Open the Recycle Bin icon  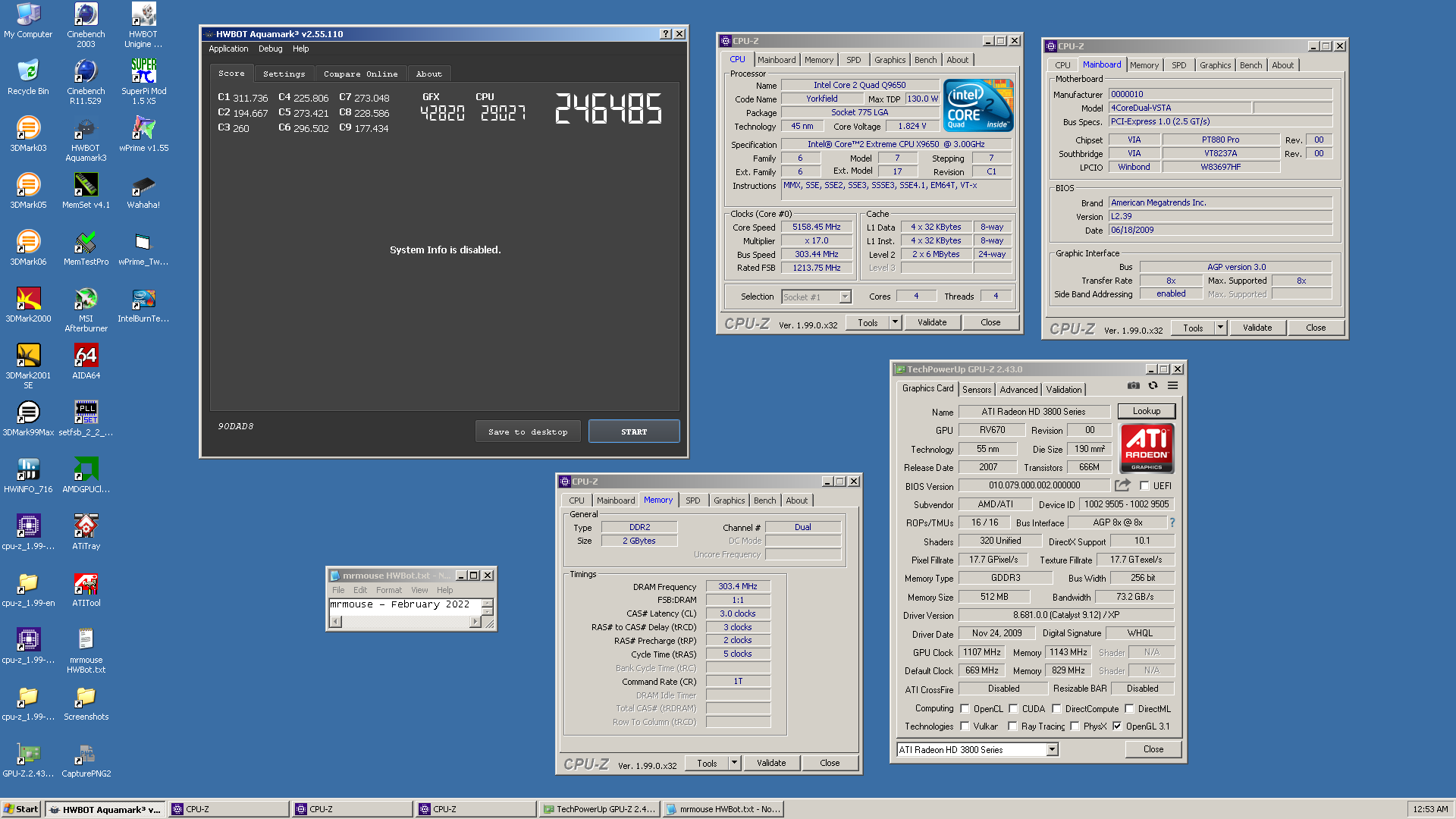click(28, 77)
